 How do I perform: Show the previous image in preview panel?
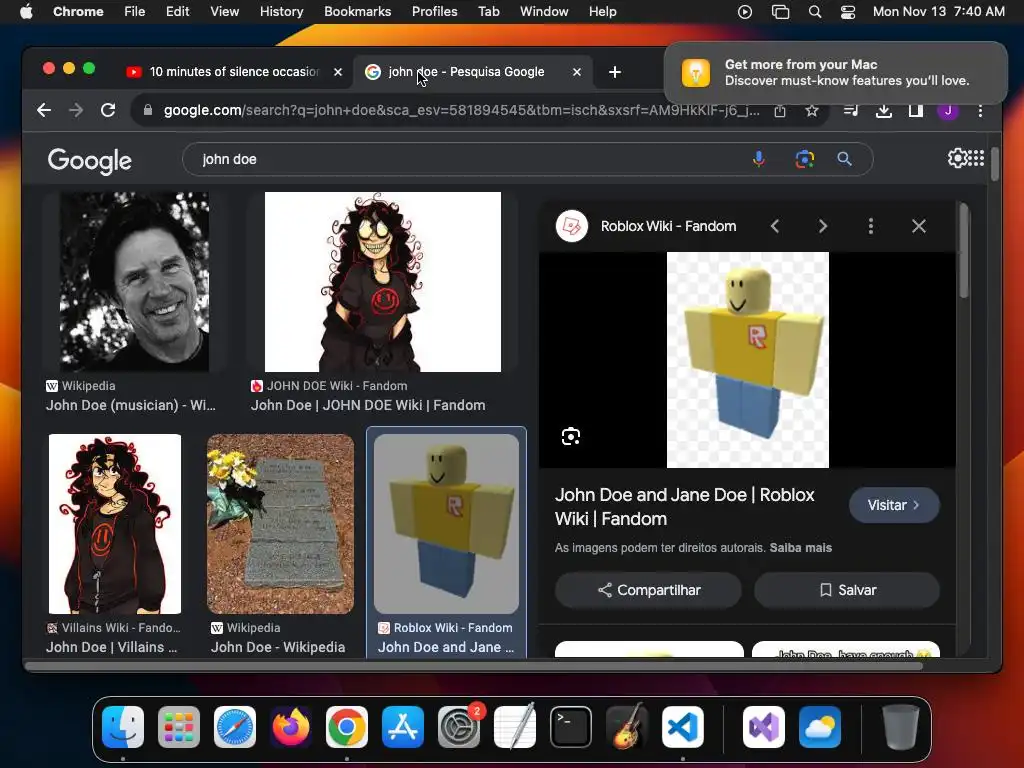pyautogui.click(x=775, y=226)
